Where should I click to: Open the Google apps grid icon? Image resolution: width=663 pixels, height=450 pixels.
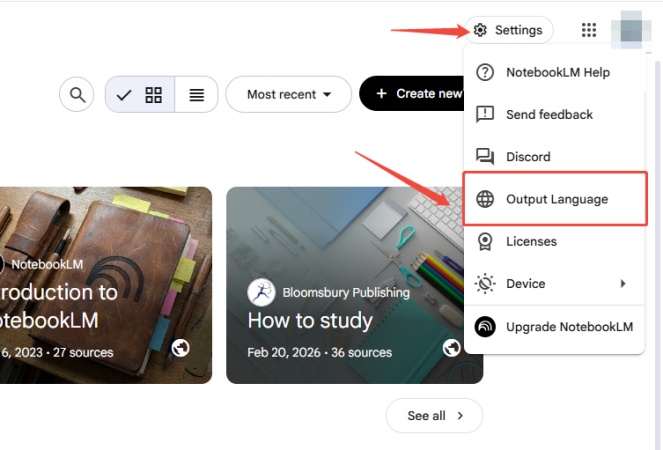click(589, 30)
